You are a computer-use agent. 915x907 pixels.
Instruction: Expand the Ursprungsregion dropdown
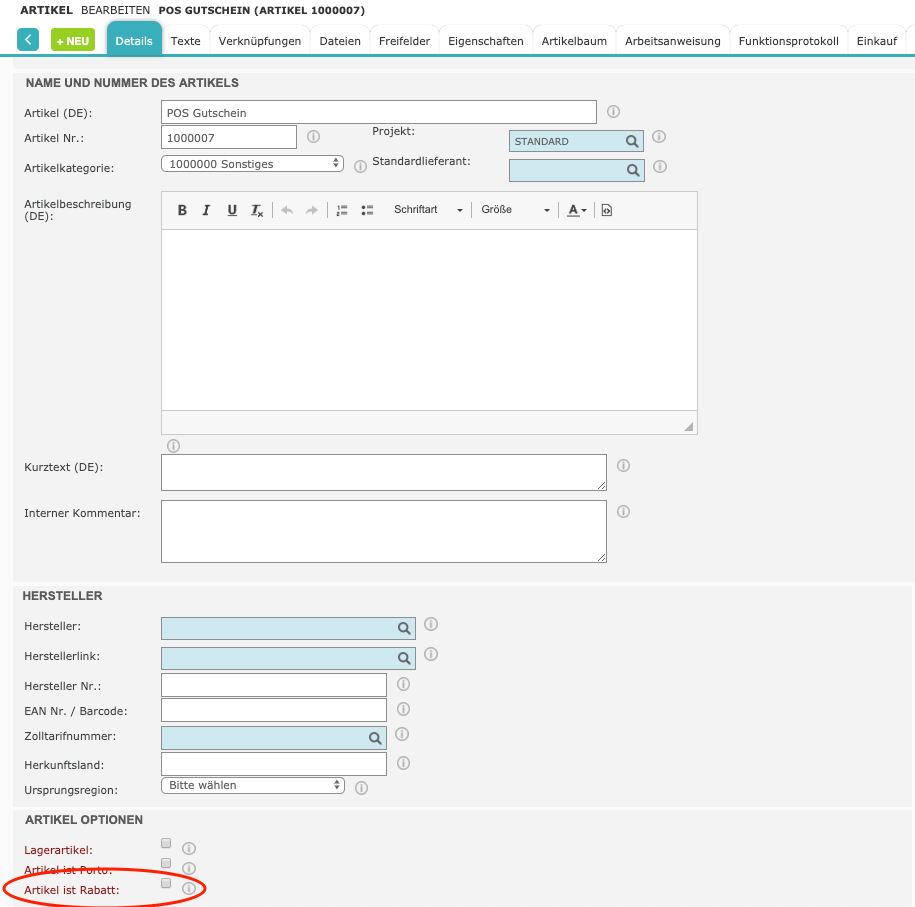point(252,786)
